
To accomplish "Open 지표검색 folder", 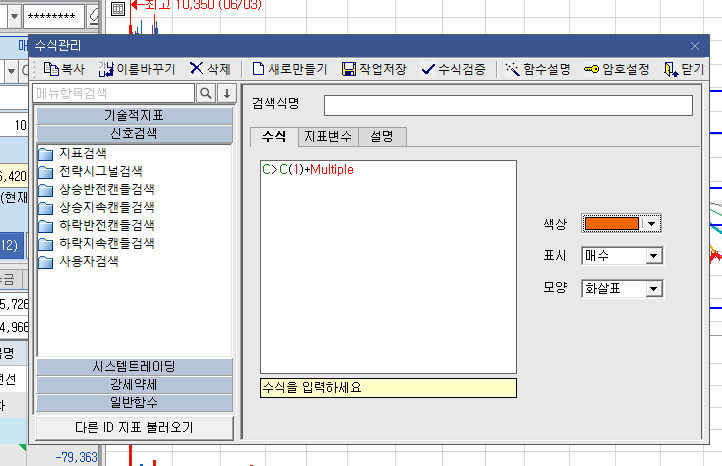I will 73,153.
